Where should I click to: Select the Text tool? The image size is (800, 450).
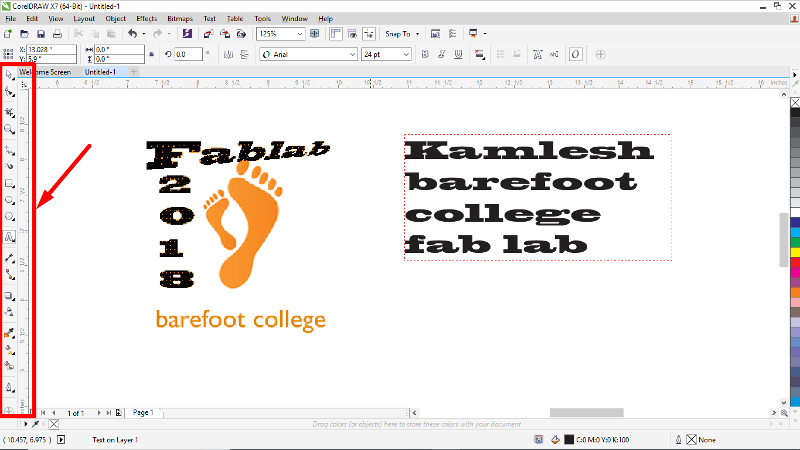(x=9, y=237)
